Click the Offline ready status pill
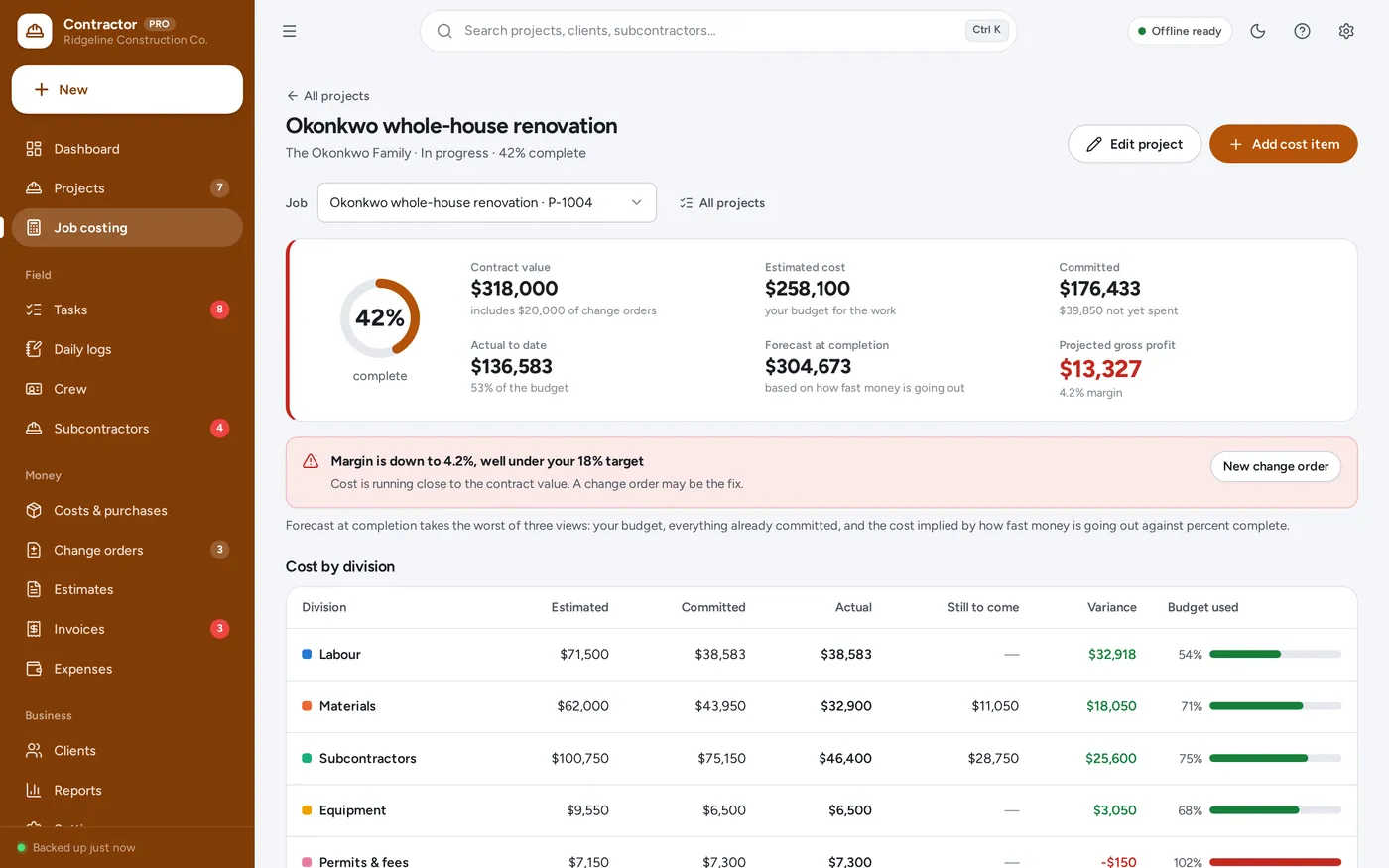 [1180, 31]
